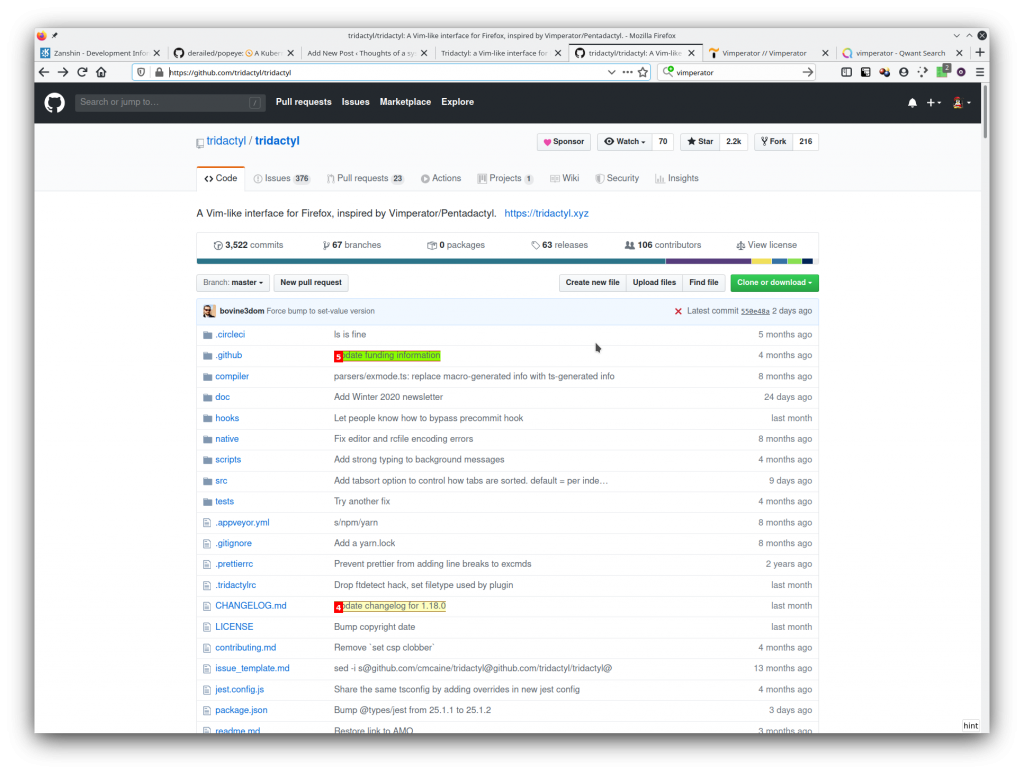The height and width of the screenshot is (774, 1024).
Task: Open page actions three-dot menu
Action: coord(627,73)
